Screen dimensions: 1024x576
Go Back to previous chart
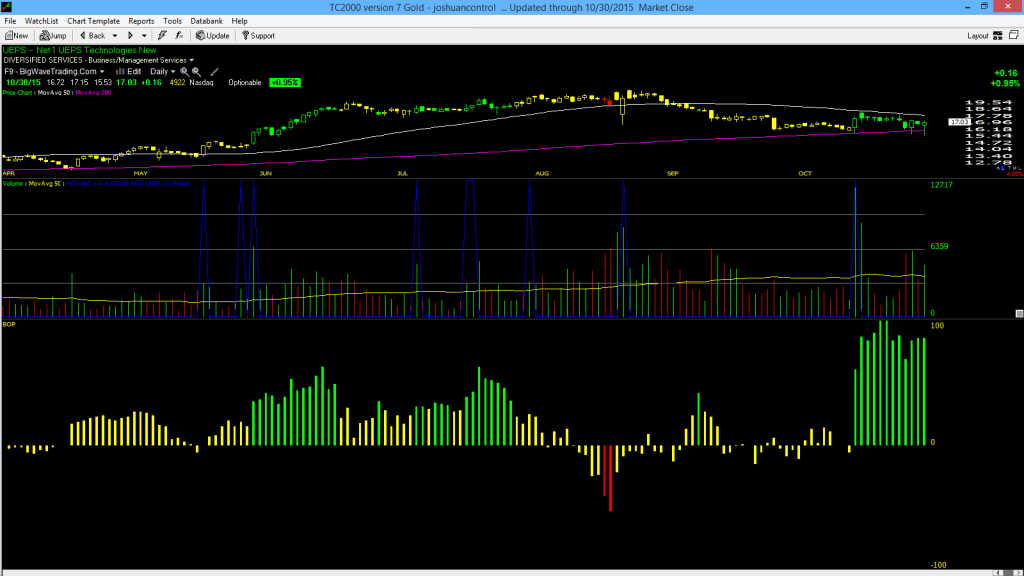coord(92,36)
